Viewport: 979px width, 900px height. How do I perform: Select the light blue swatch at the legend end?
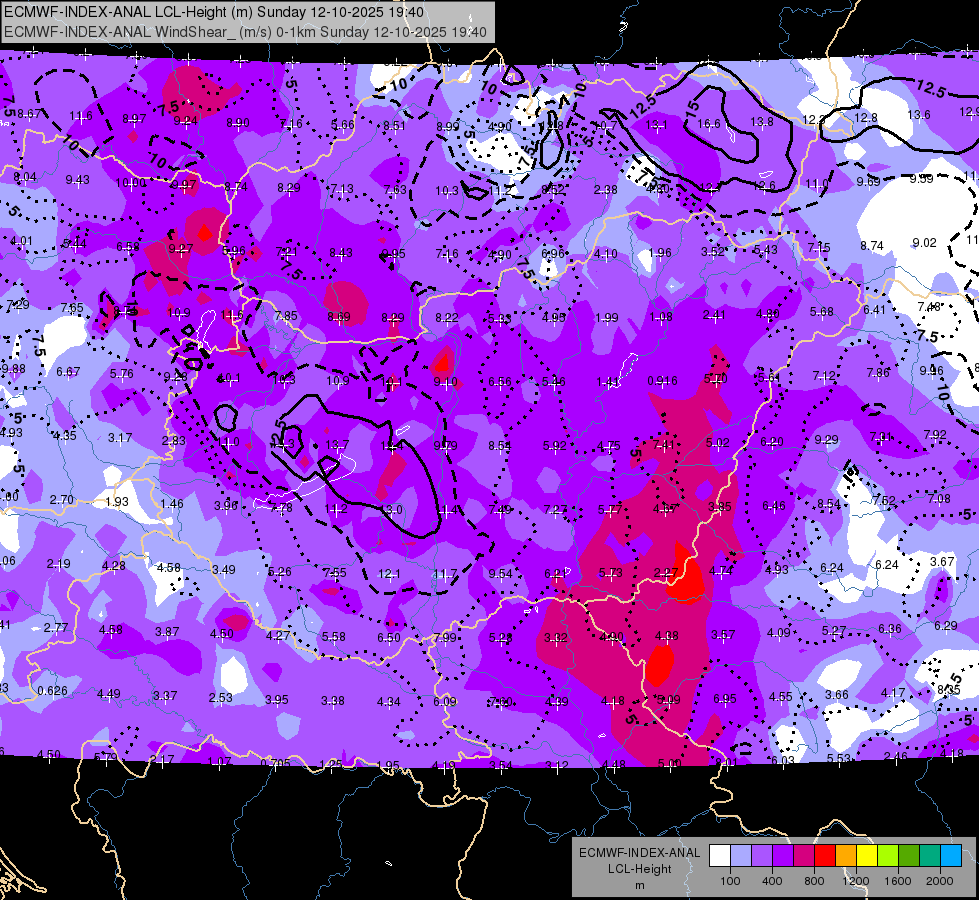click(951, 855)
